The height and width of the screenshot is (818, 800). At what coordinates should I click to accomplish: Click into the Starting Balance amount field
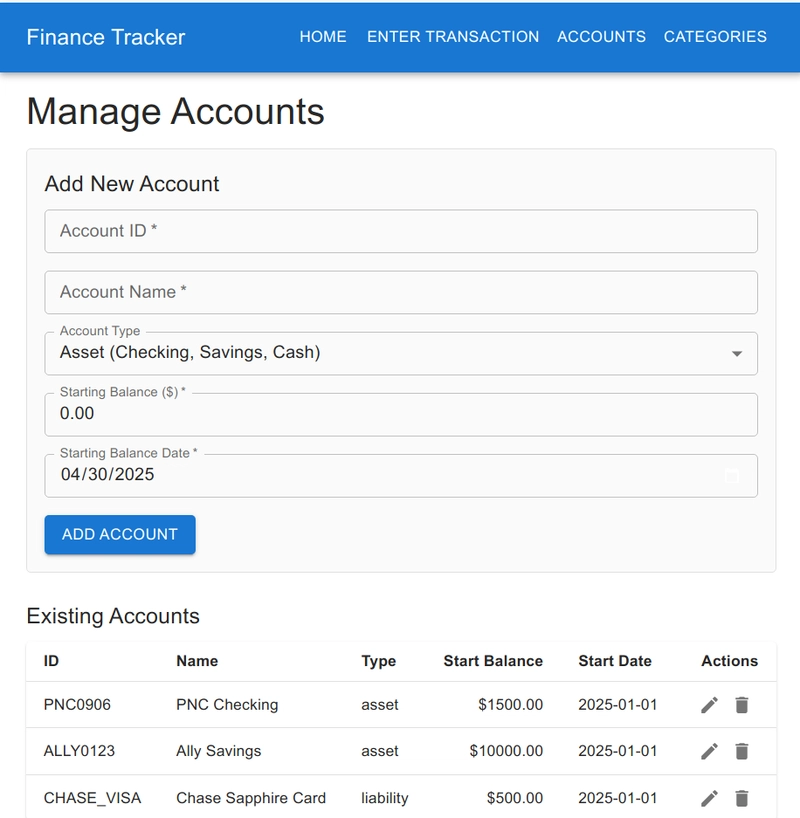(x=401, y=414)
